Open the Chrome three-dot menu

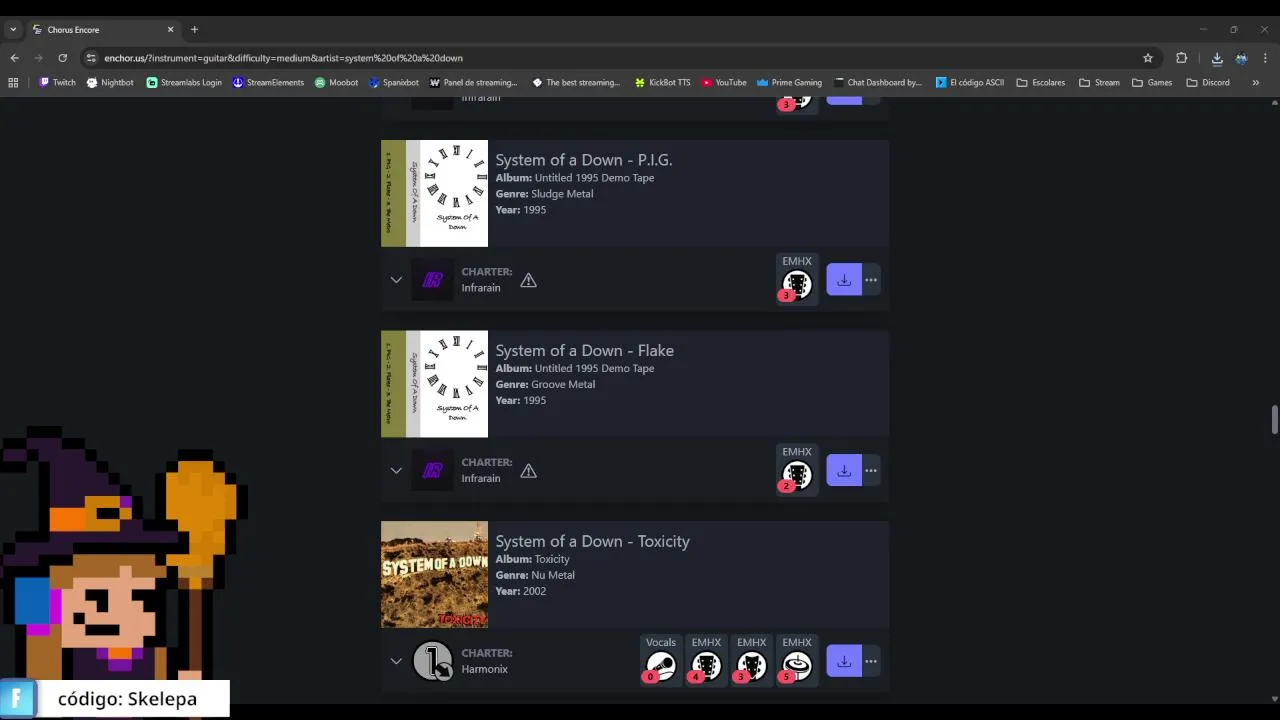tap(1265, 58)
